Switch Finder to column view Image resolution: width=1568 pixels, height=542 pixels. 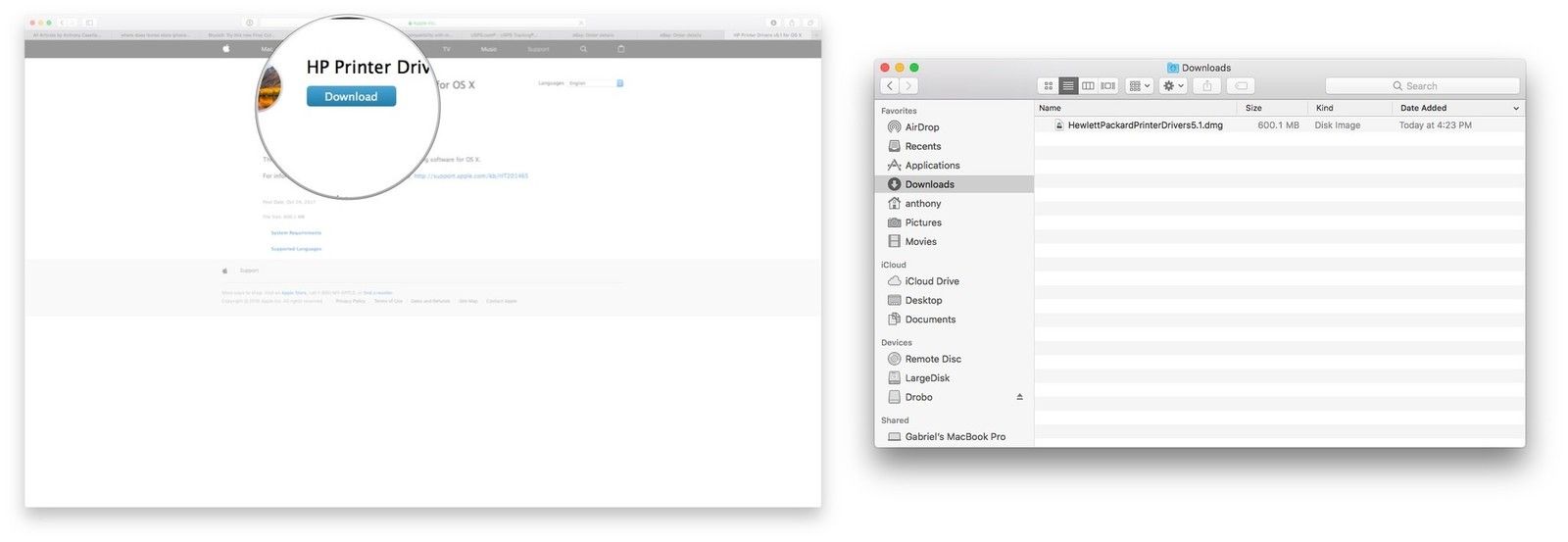[1088, 86]
